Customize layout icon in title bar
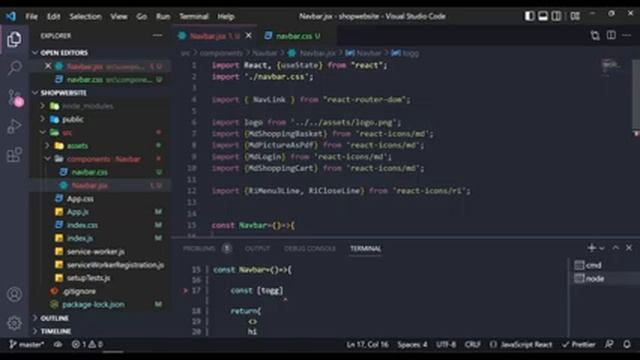Screen dimensions: 640x360 (x=575, y=16)
